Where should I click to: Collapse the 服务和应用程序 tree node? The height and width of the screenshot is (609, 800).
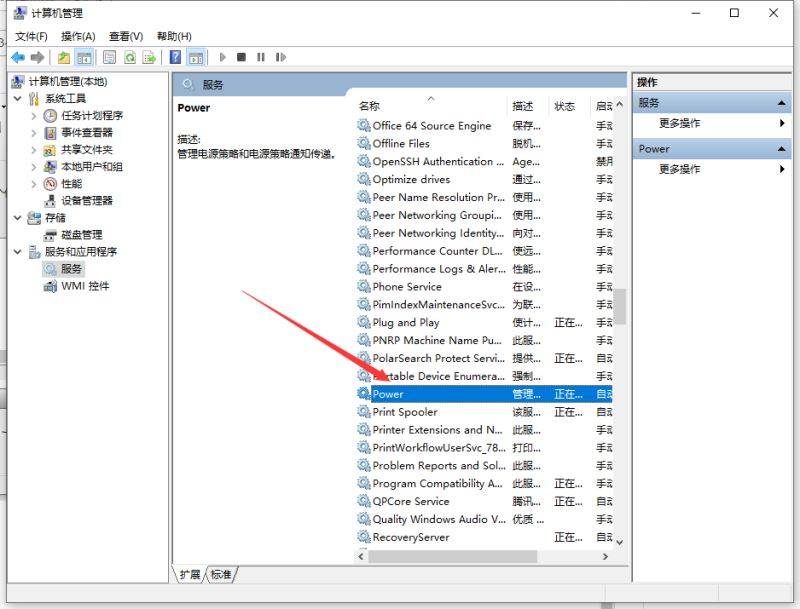tap(18, 252)
